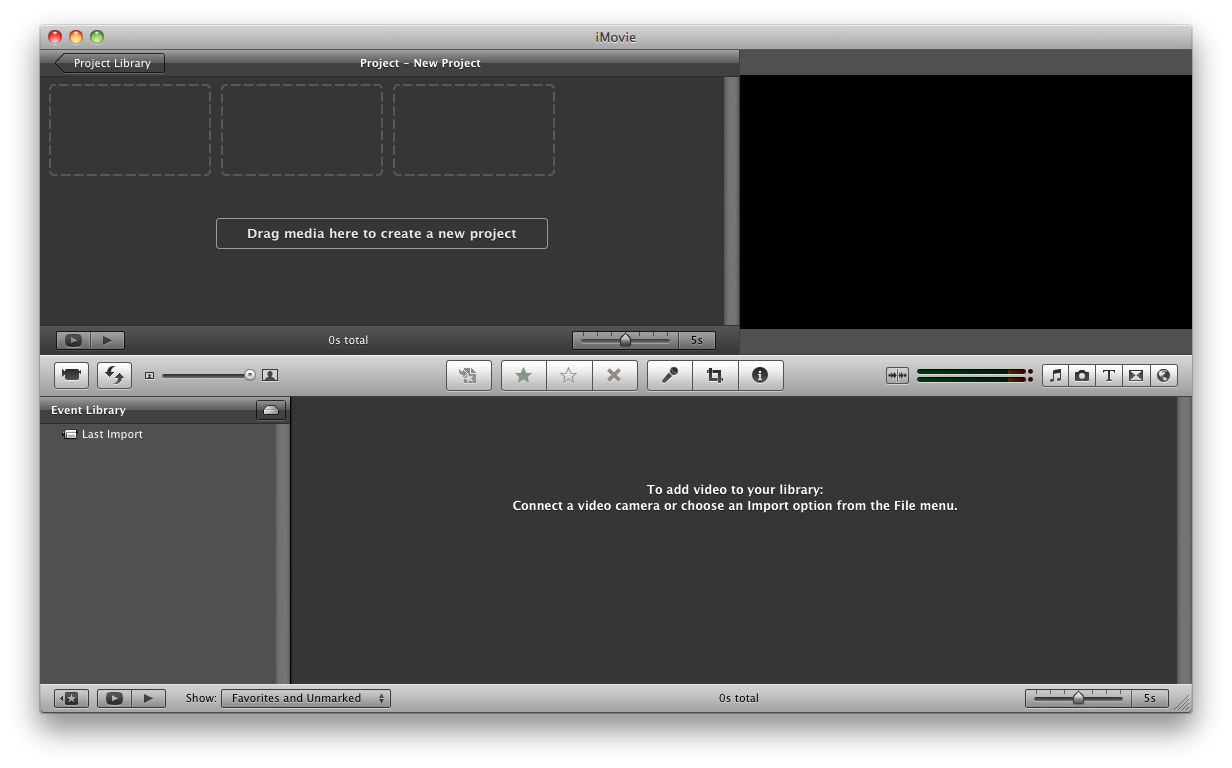The width and height of the screenshot is (1232, 768).
Task: Click the audio level meter
Action: [974, 375]
